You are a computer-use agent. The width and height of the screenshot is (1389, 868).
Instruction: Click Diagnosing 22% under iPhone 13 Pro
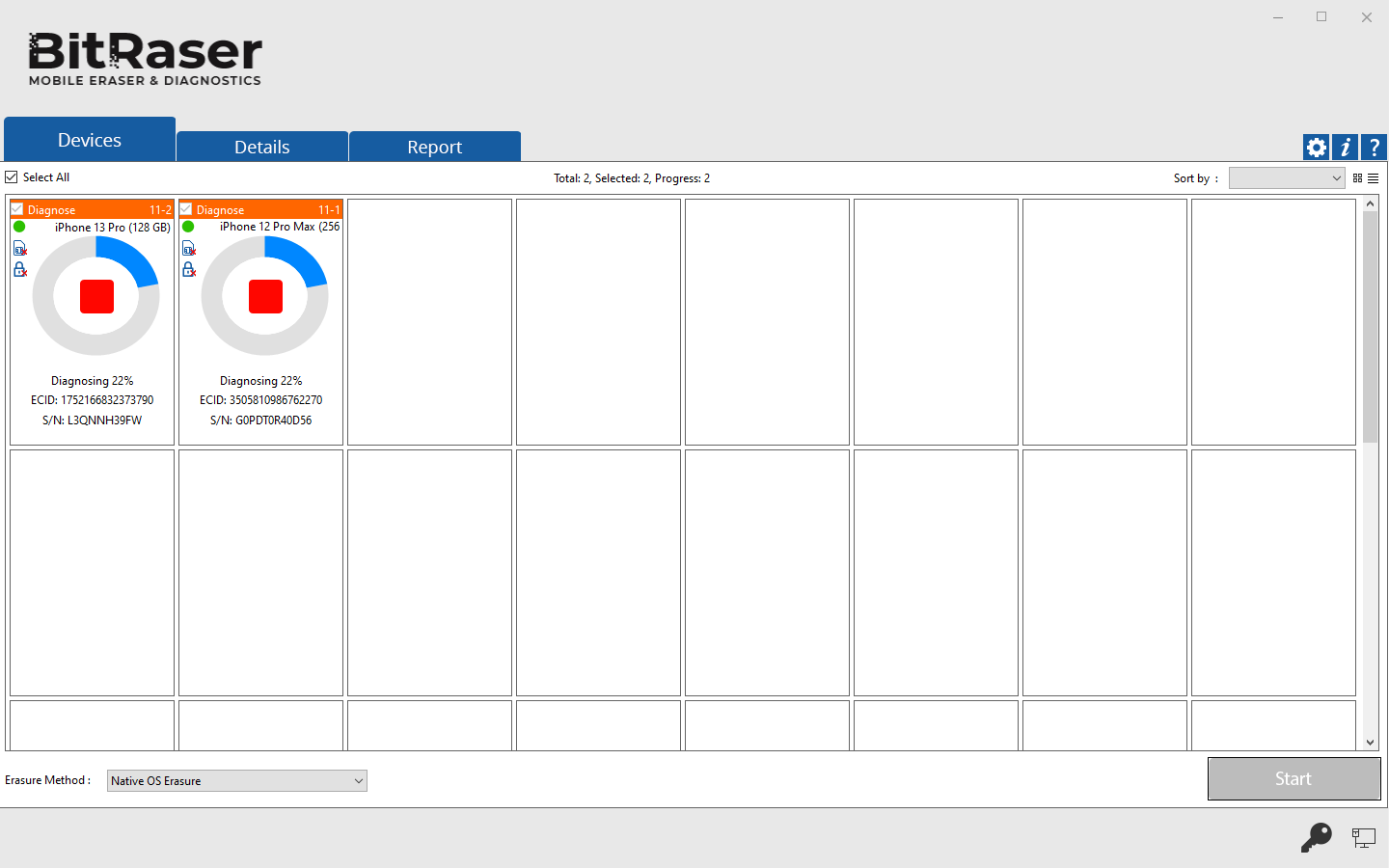coord(92,381)
